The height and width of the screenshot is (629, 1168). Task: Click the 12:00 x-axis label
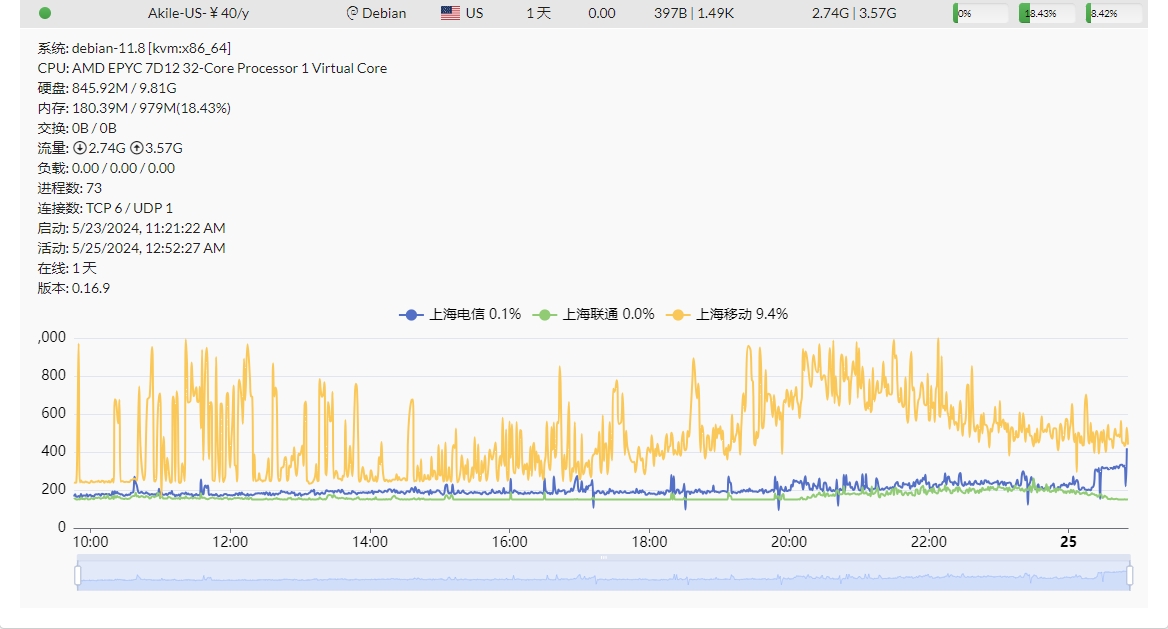[230, 543]
